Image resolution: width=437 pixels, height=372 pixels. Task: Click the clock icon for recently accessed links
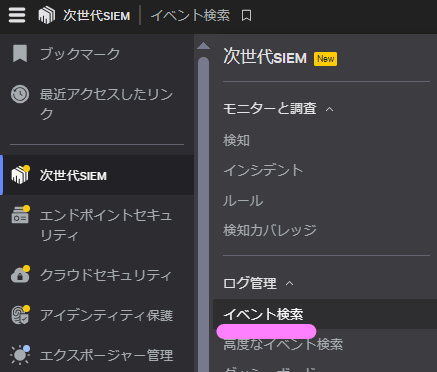20,94
